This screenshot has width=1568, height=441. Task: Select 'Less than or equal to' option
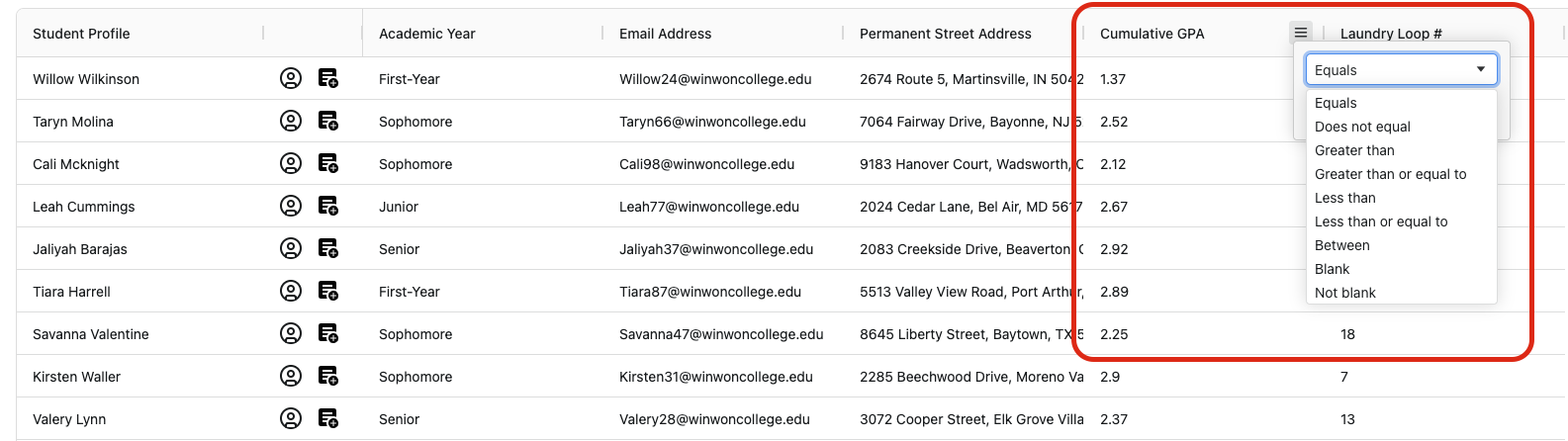[x=1380, y=221]
